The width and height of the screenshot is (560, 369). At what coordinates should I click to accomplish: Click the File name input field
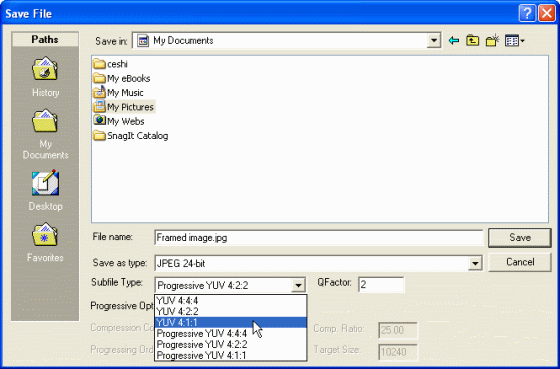(319, 238)
